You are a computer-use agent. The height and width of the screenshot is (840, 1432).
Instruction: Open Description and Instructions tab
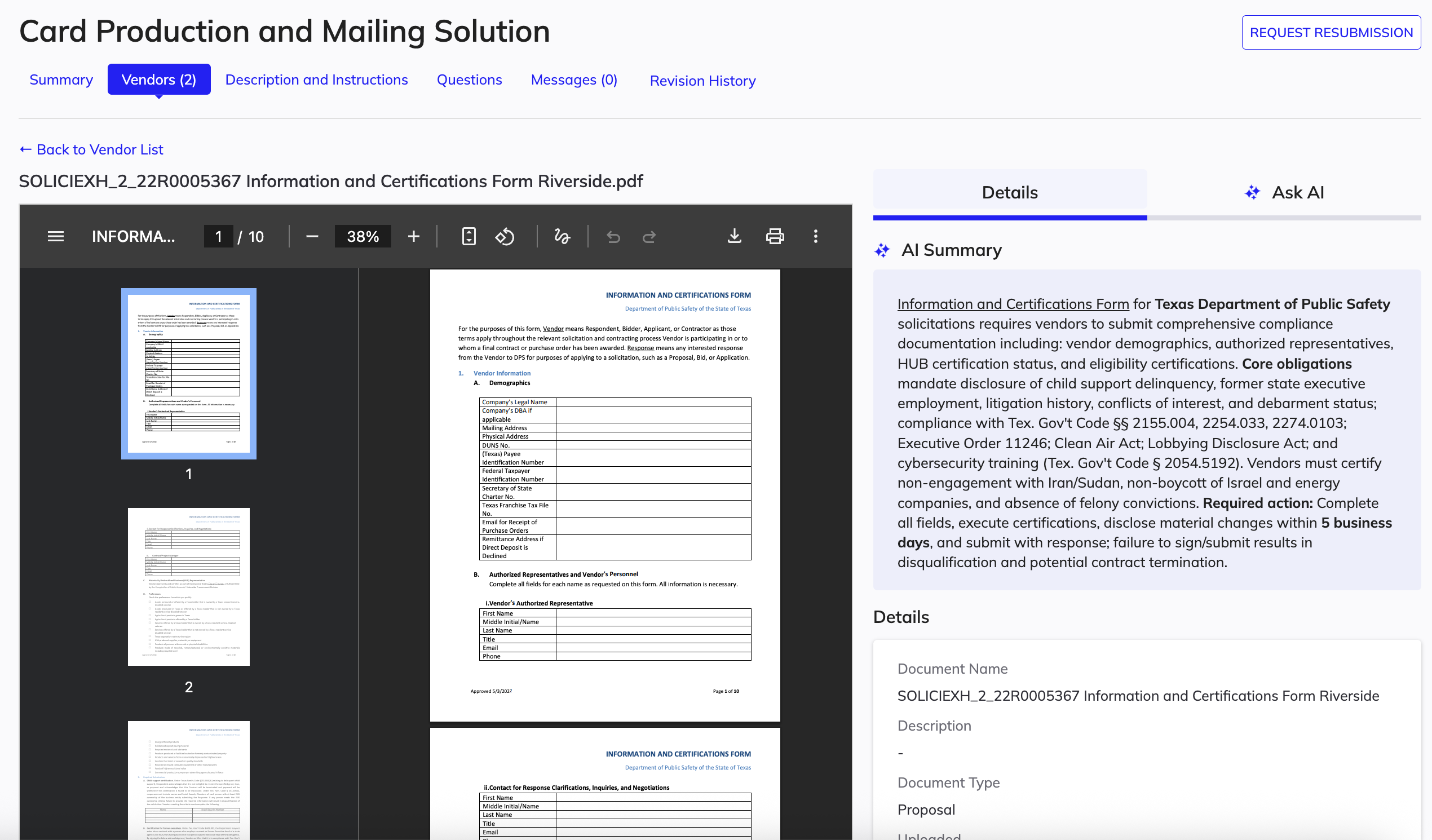[316, 79]
